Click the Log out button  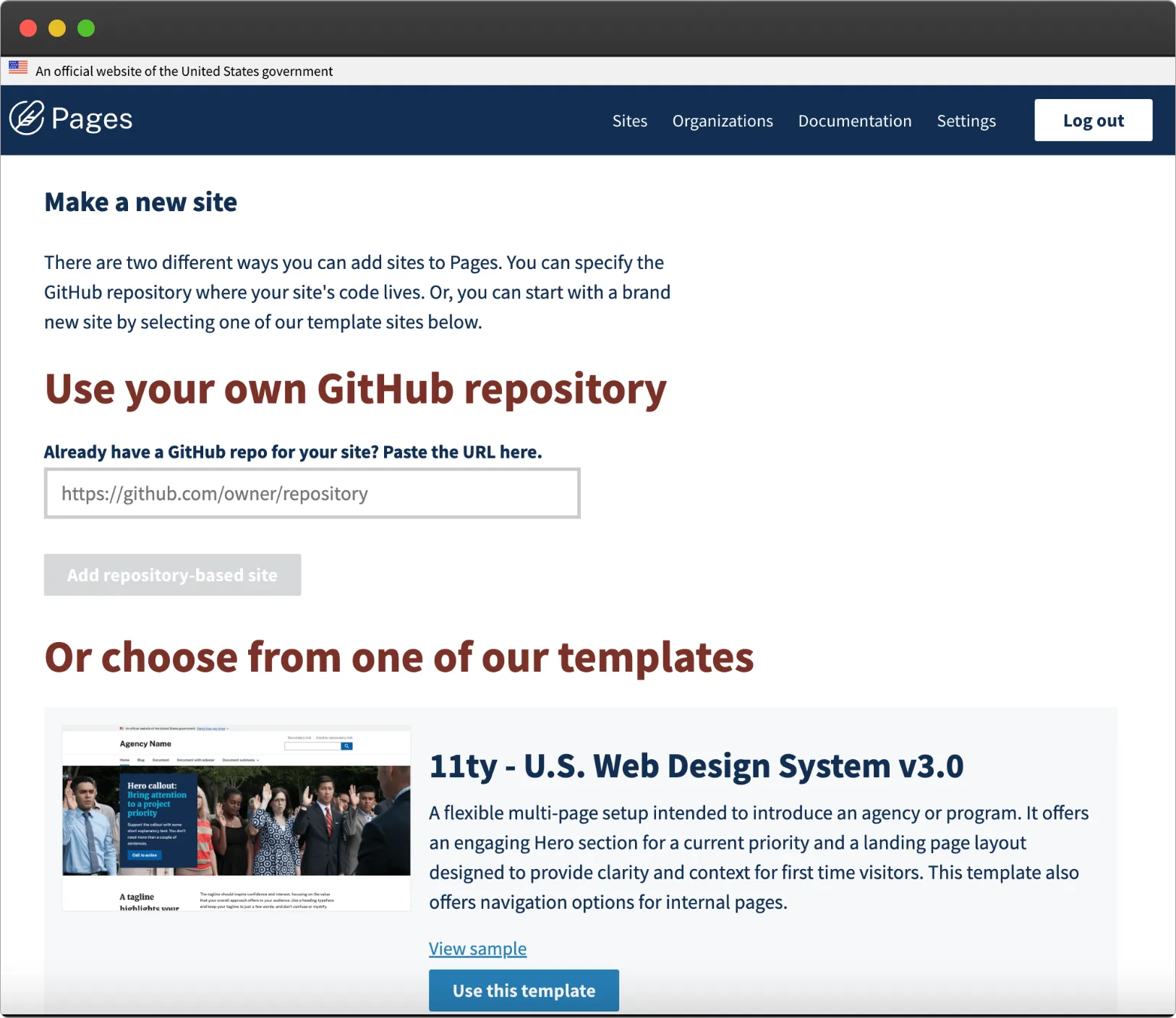1093,120
